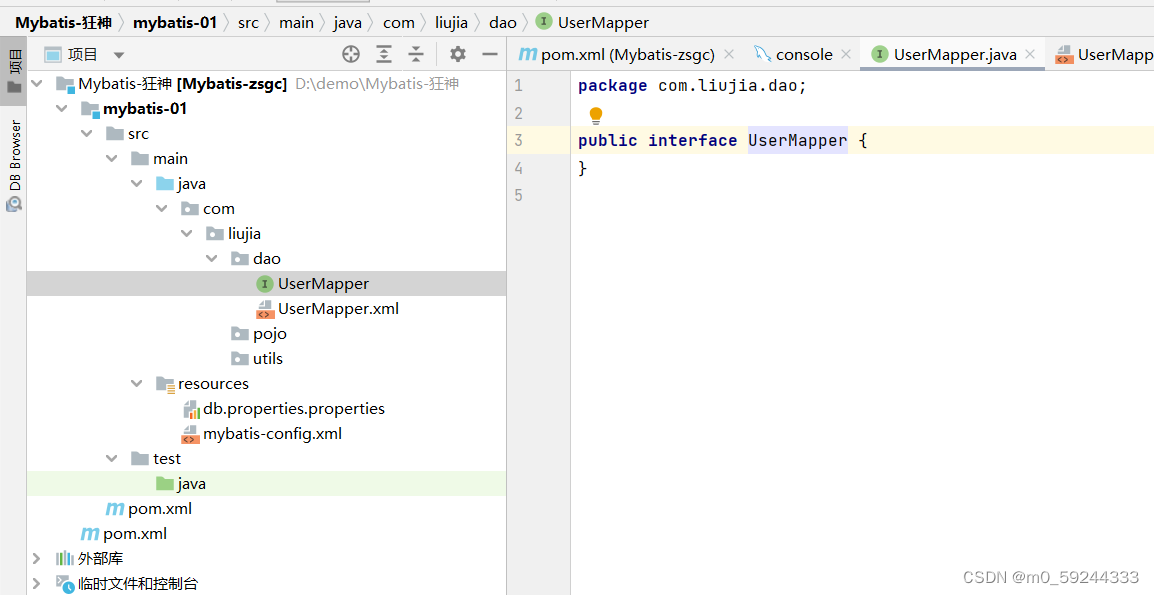Click 'package' keyword on line 1
The height and width of the screenshot is (595, 1154).
coord(612,85)
